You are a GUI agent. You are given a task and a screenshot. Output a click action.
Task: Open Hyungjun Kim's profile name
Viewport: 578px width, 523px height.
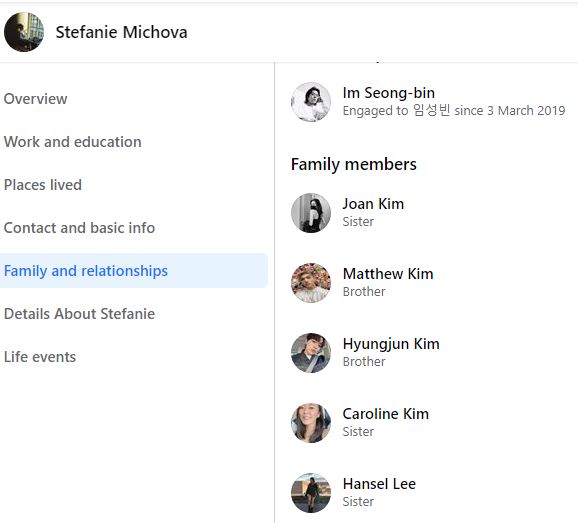(391, 344)
